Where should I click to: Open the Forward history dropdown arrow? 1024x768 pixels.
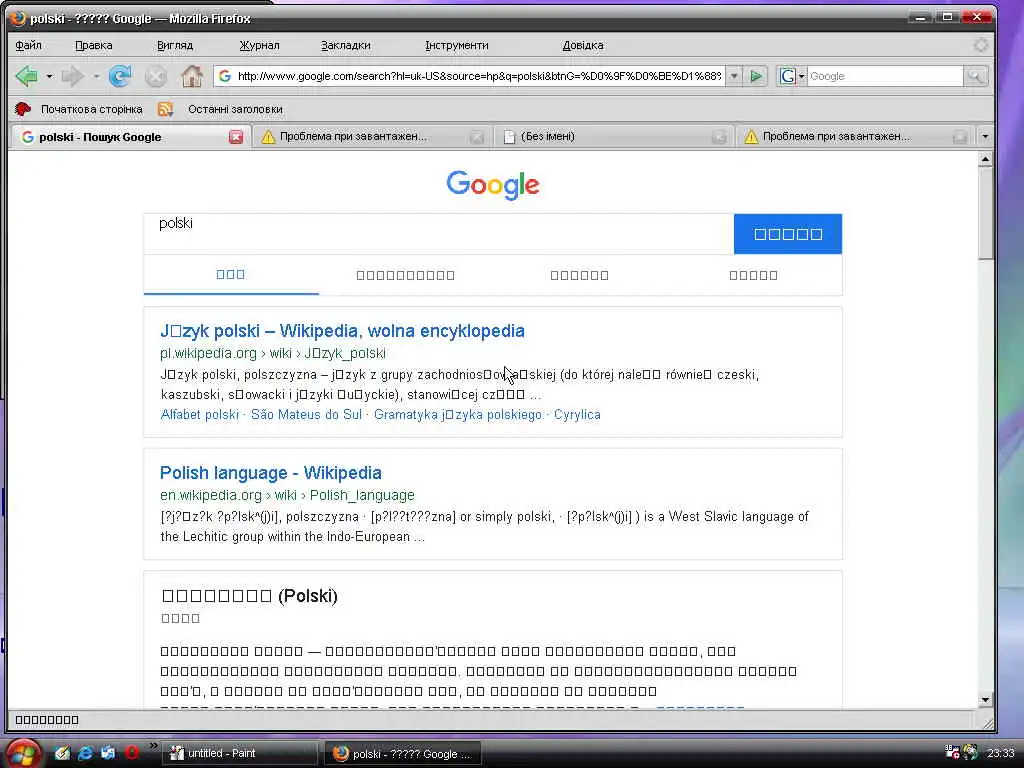(96, 76)
